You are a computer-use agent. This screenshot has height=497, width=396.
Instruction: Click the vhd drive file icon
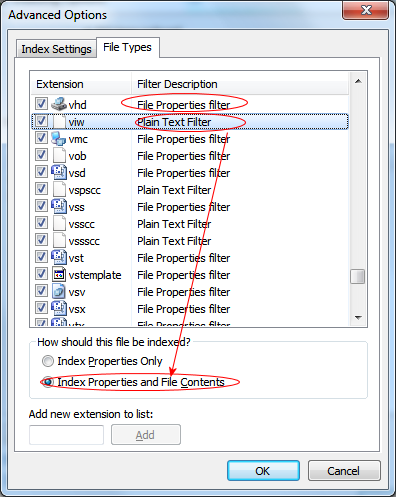click(x=59, y=104)
